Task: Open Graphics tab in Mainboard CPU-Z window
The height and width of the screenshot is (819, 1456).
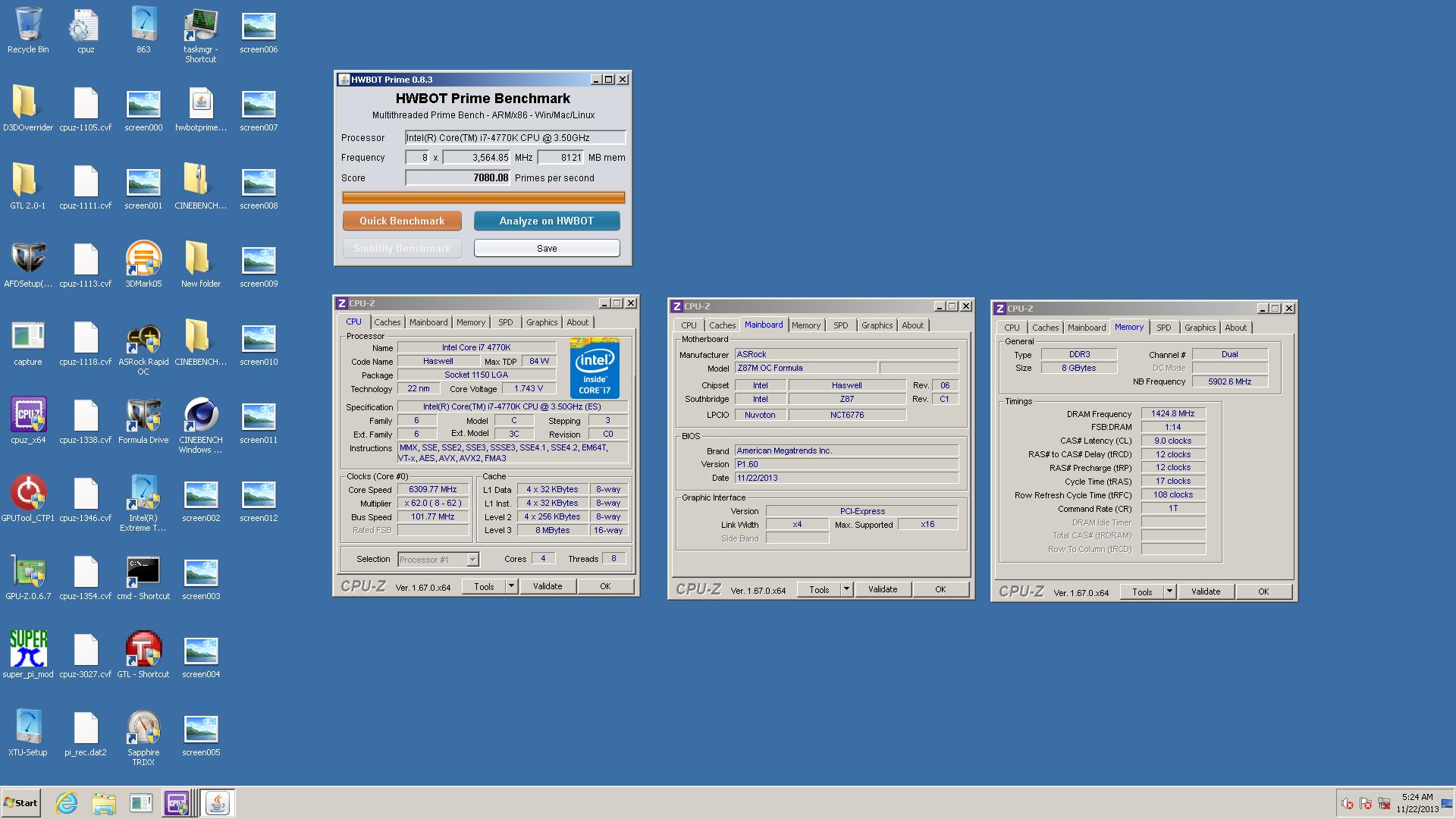Action: coord(877,325)
